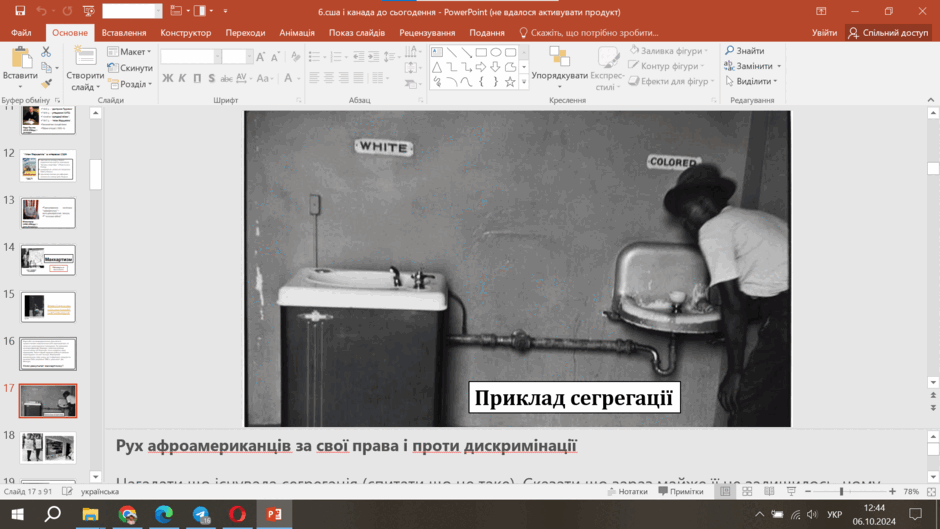Image resolution: width=940 pixels, height=529 pixels.
Task: Start Slide Show icon in status bar
Action: click(x=791, y=491)
